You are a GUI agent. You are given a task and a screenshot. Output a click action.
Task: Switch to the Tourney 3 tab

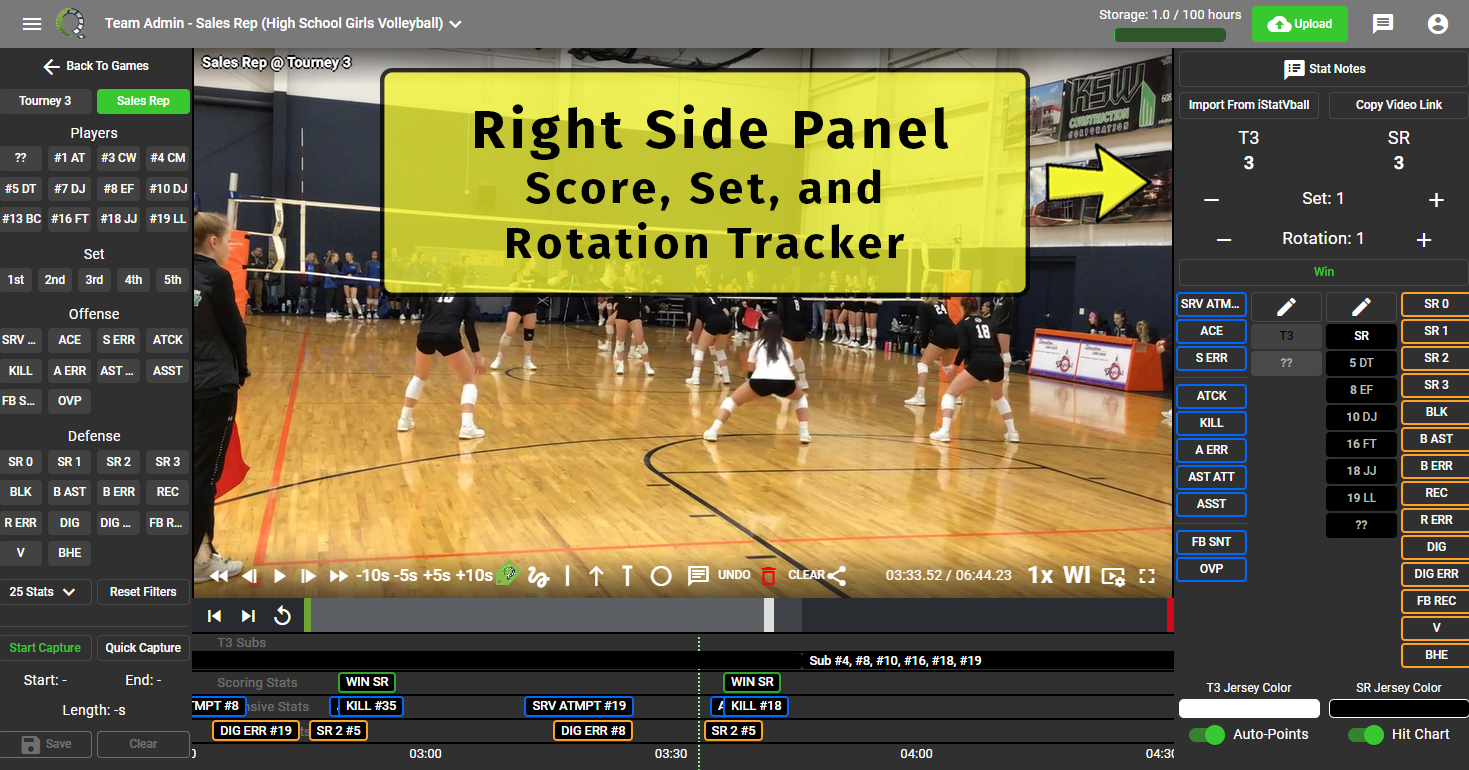click(46, 101)
